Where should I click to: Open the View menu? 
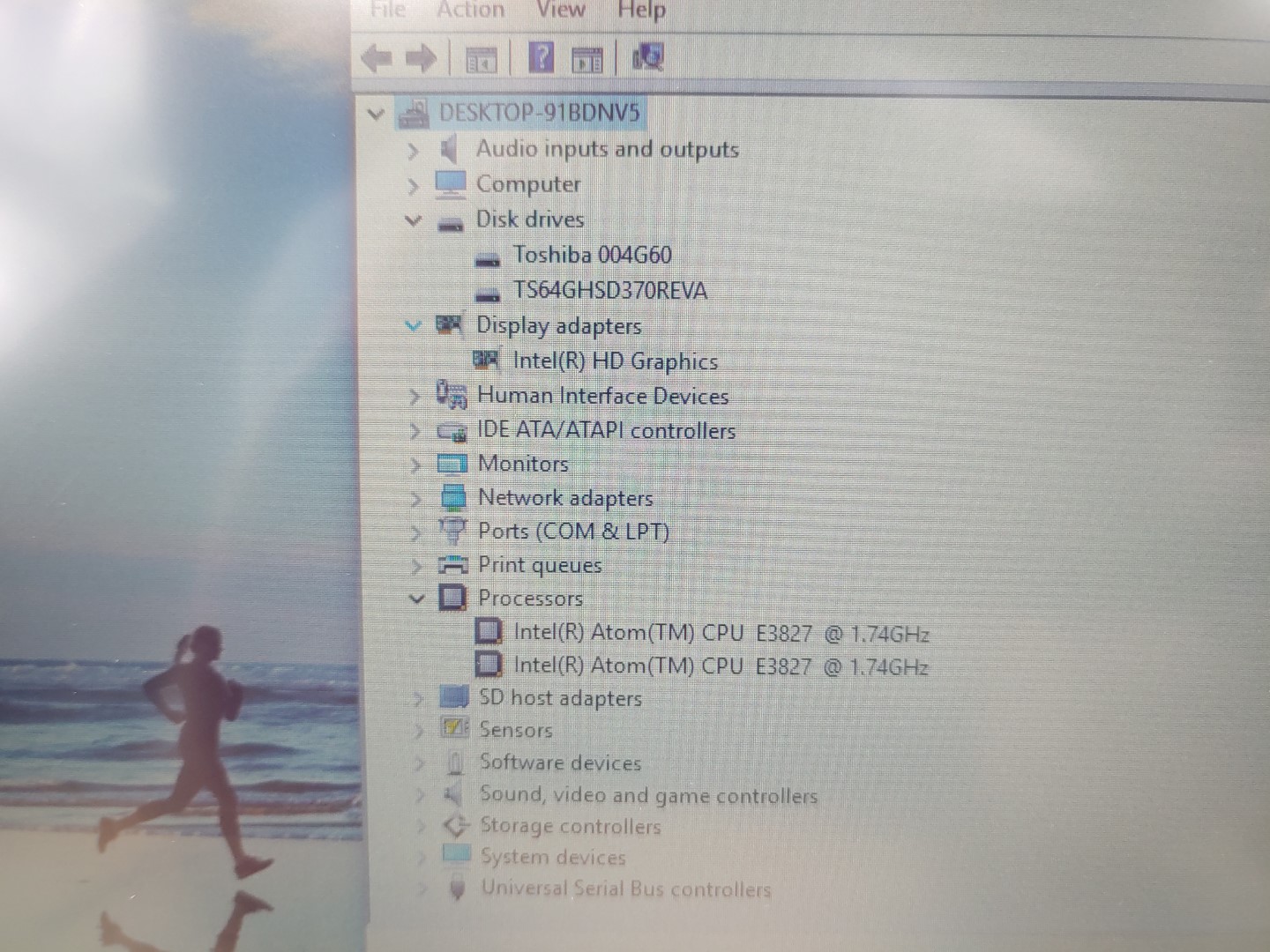click(x=559, y=10)
